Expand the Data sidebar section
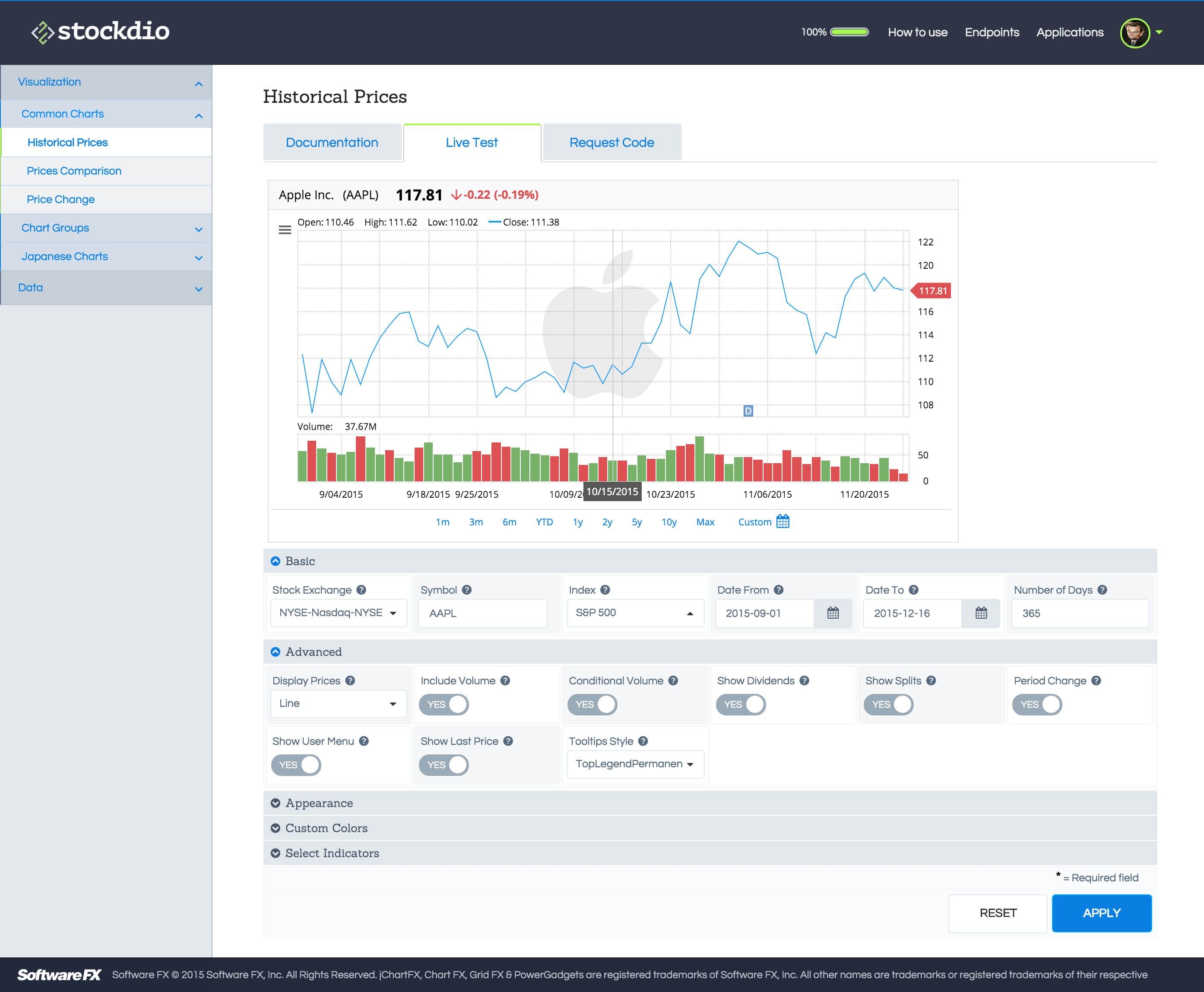 click(x=106, y=287)
